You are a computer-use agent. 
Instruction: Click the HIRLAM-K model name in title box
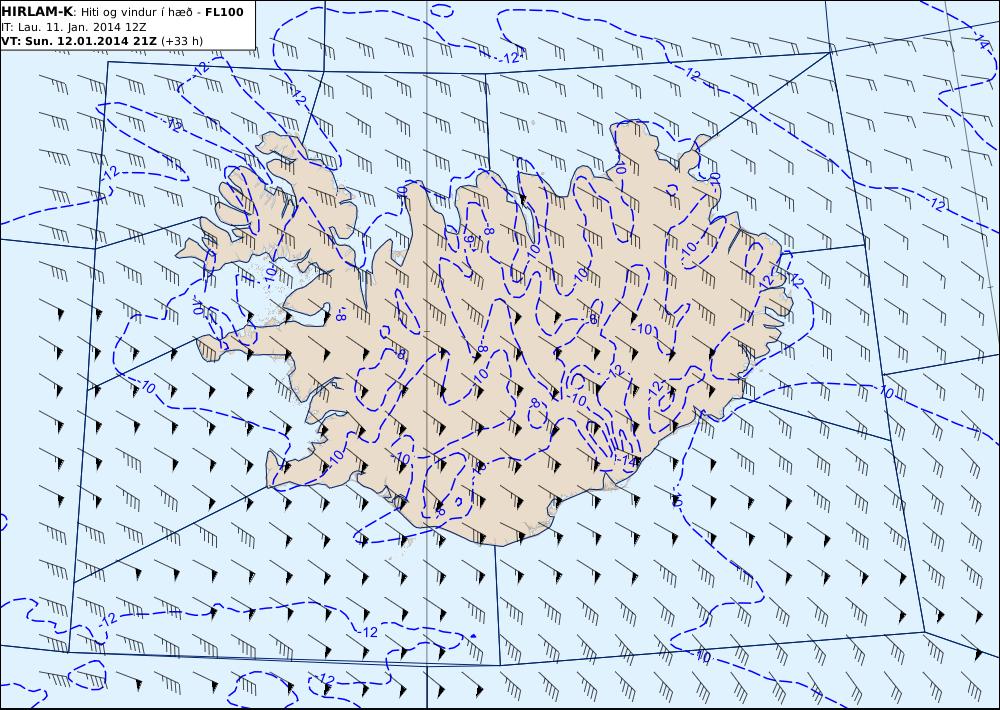38,12
